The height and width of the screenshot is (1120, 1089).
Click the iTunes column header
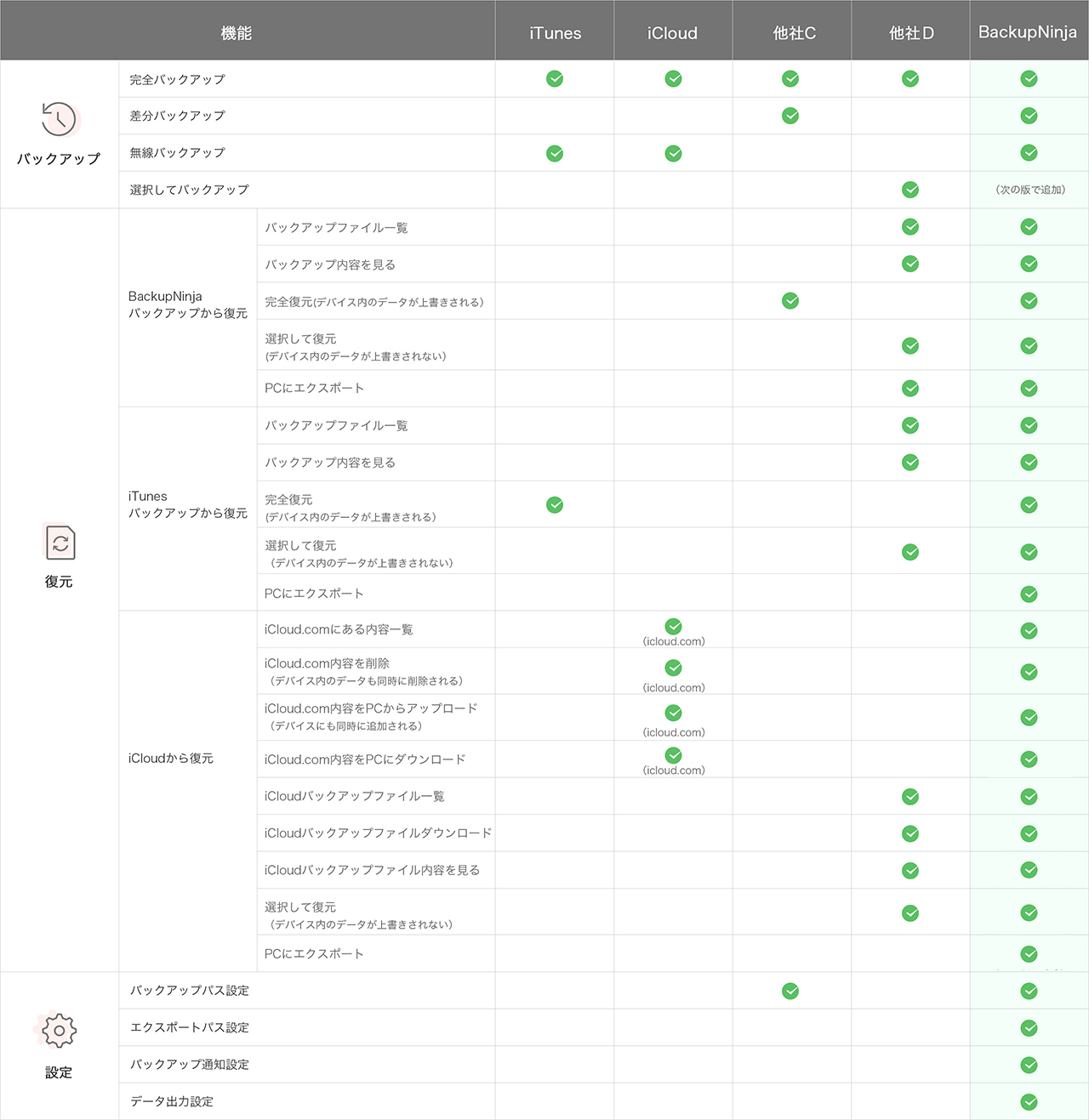click(x=555, y=33)
